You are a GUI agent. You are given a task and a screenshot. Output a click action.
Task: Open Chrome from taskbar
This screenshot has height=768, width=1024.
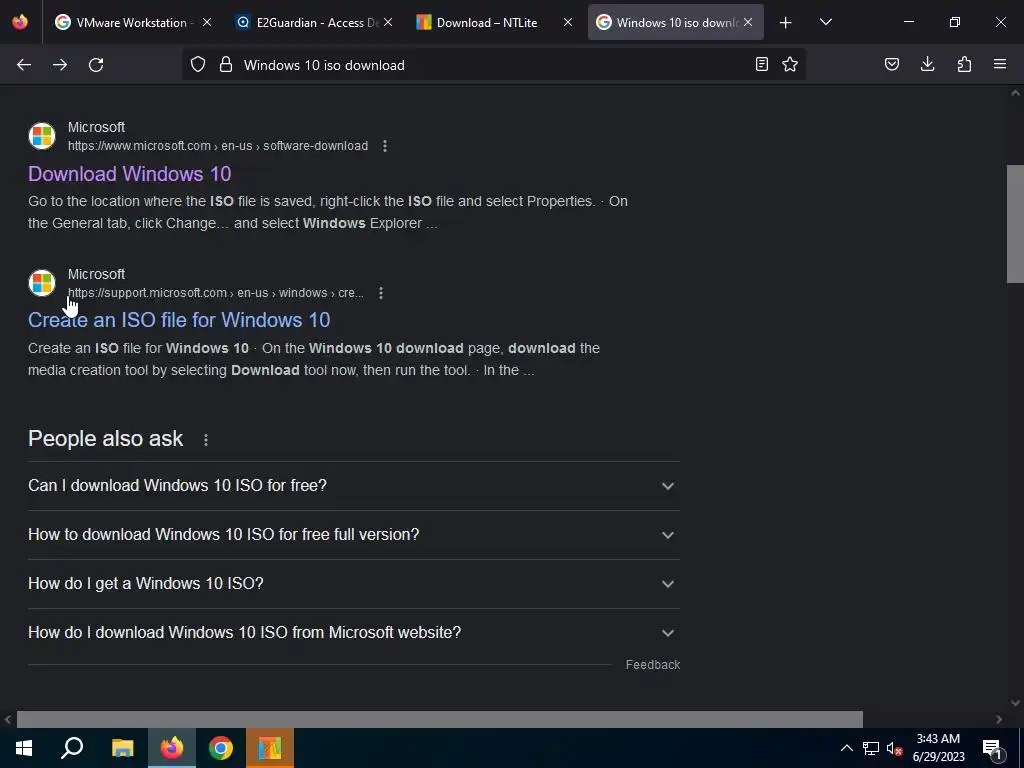click(221, 748)
